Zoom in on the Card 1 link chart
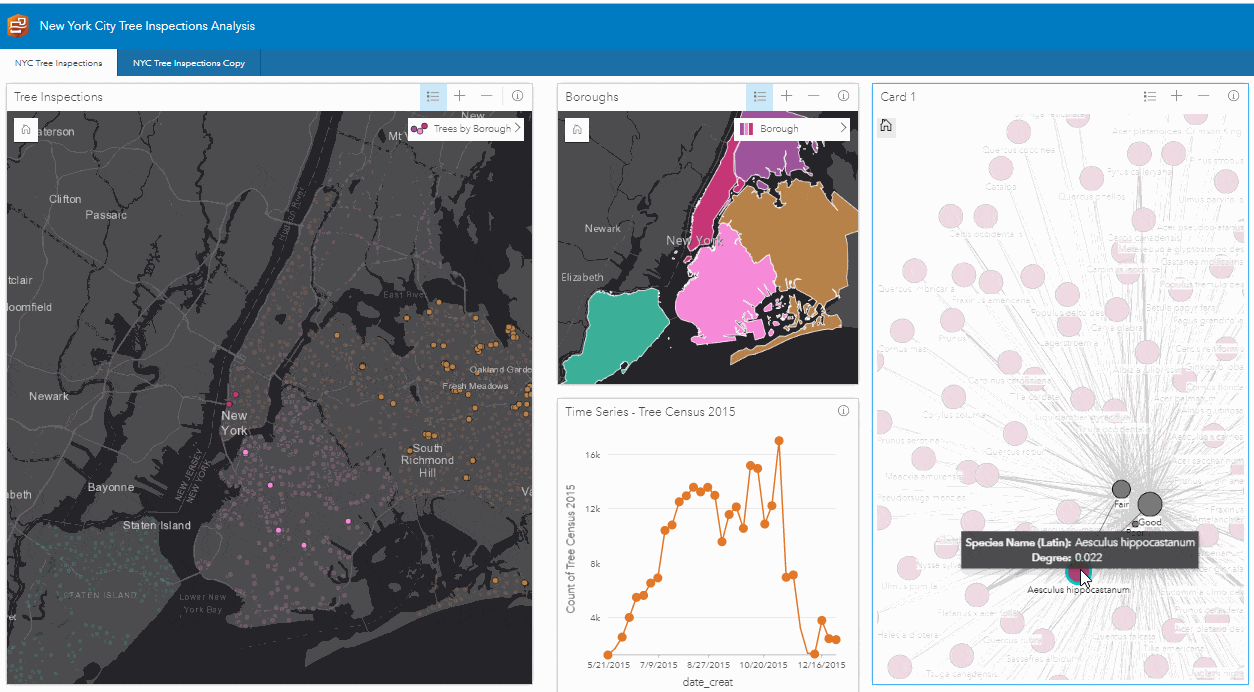 [1176, 96]
